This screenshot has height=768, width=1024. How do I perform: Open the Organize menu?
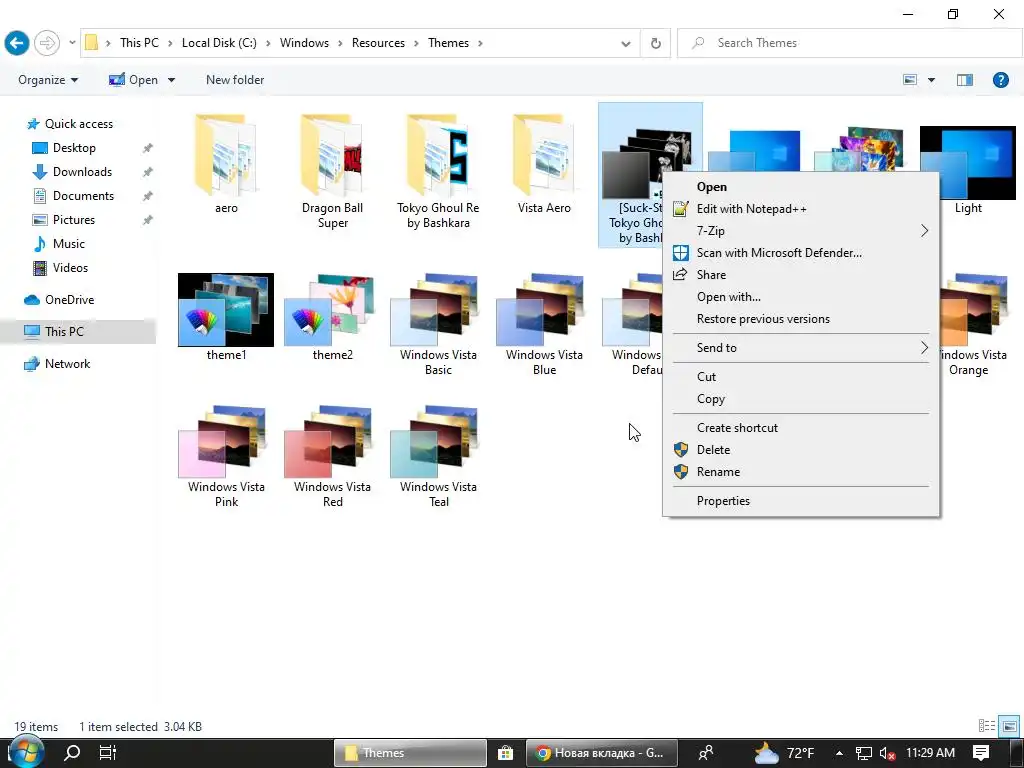[x=48, y=80]
